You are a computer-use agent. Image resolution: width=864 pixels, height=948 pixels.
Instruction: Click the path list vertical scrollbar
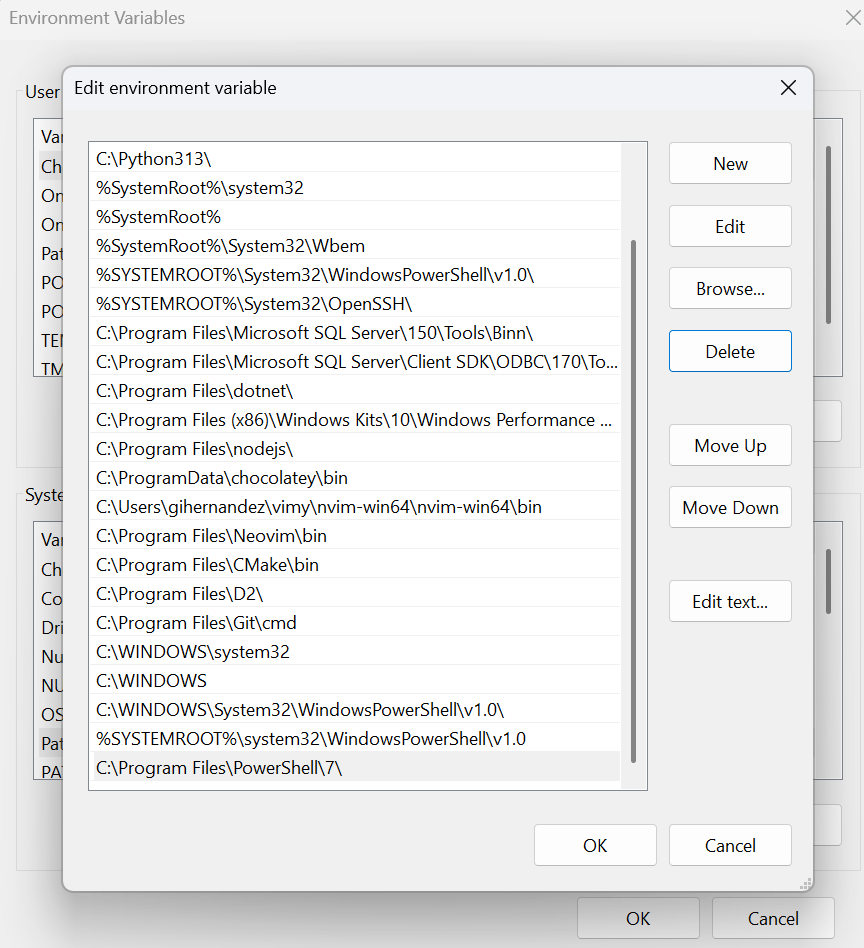tap(633, 501)
